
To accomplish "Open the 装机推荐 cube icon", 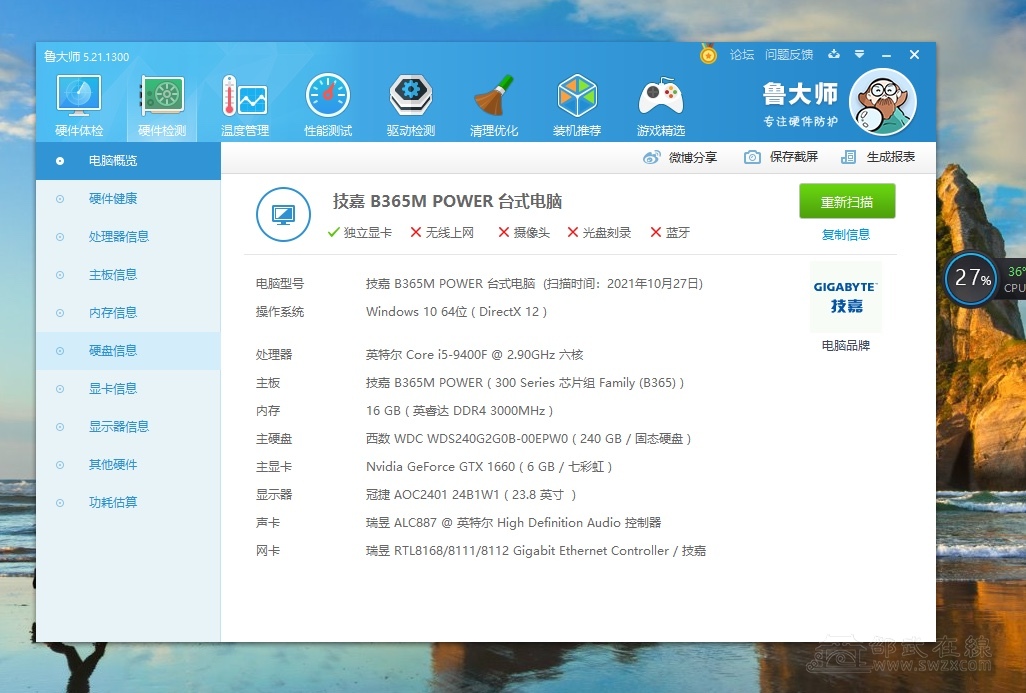I will (x=577, y=105).
